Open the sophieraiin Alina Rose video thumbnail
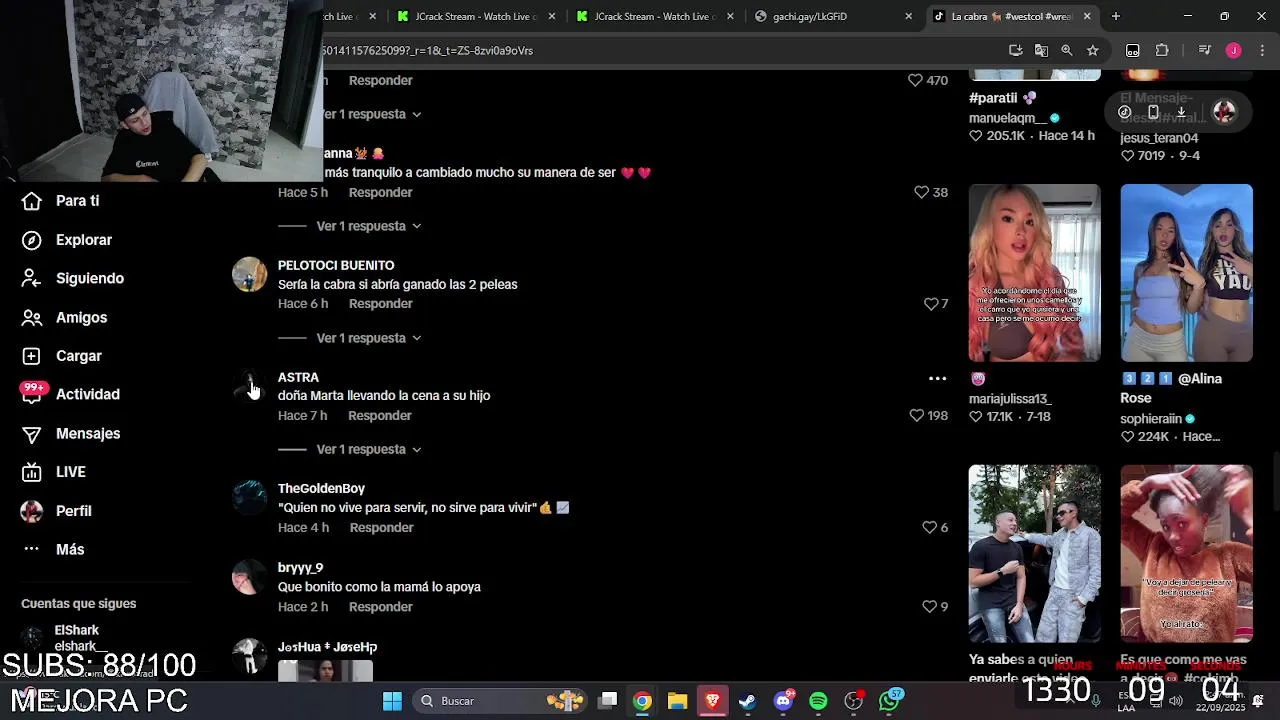Viewport: 1280px width, 720px height. click(x=1186, y=272)
